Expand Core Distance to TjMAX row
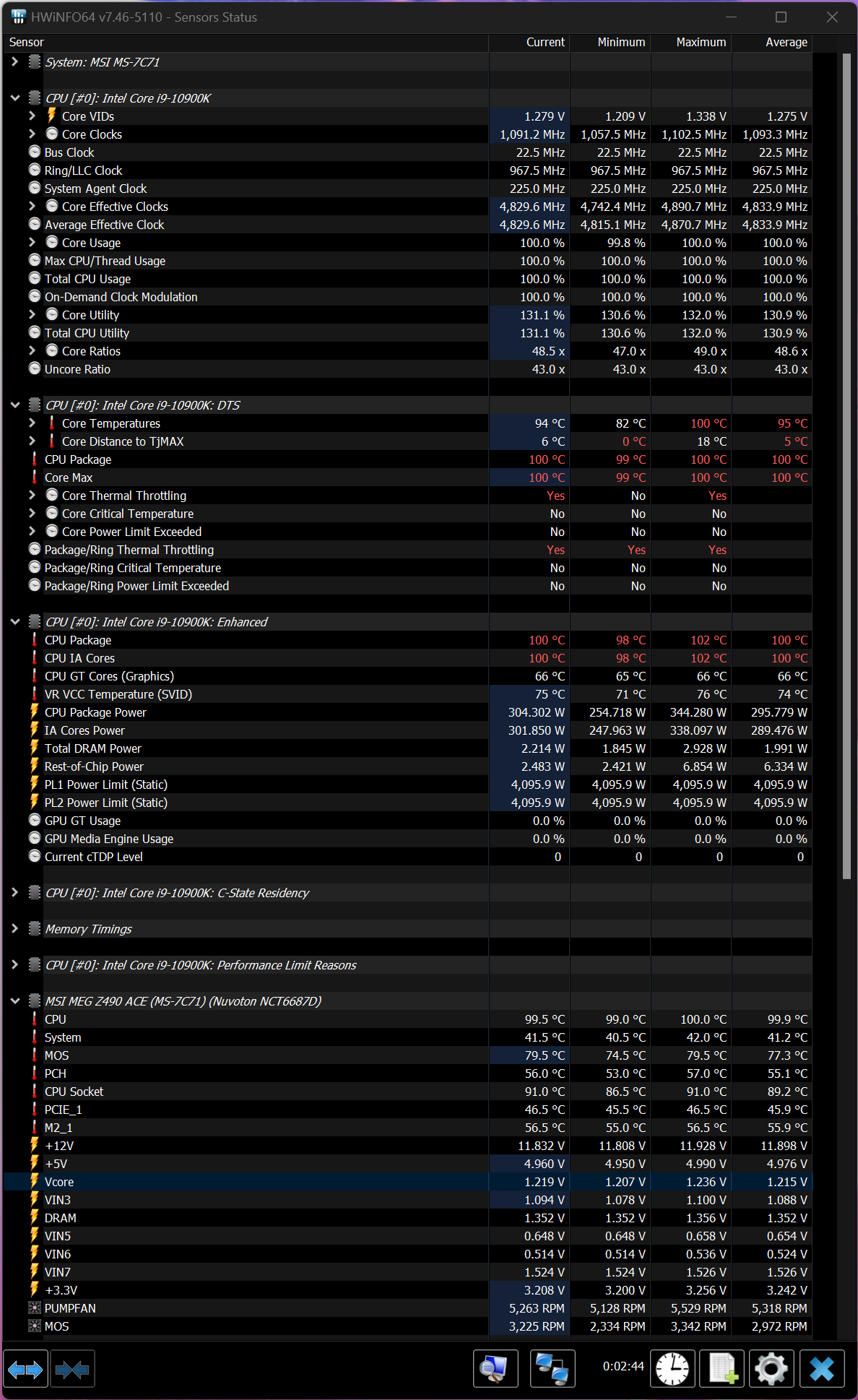Image resolution: width=858 pixels, height=1400 pixels. tap(32, 441)
